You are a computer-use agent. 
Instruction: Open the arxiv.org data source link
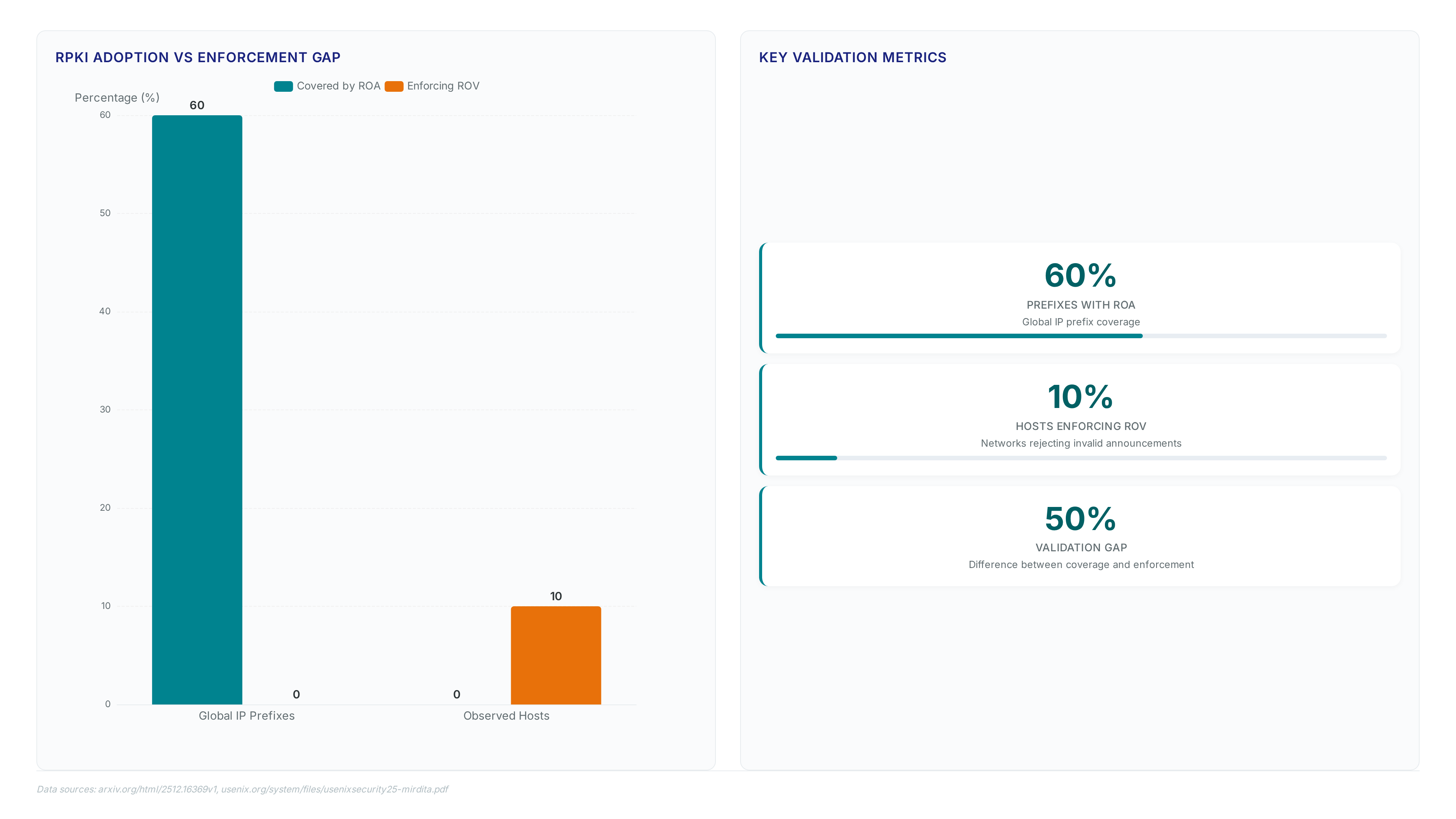tap(157, 789)
